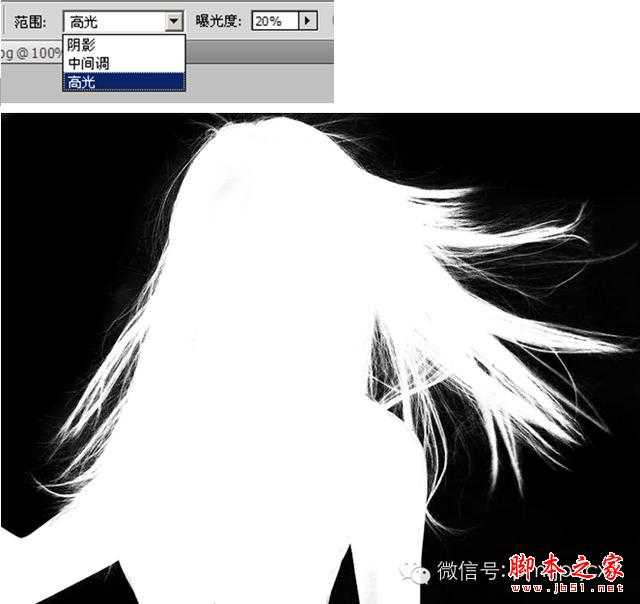Click the WeChat logo icon in watermark
Image resolution: width=640 pixels, height=604 pixels.
415,571
